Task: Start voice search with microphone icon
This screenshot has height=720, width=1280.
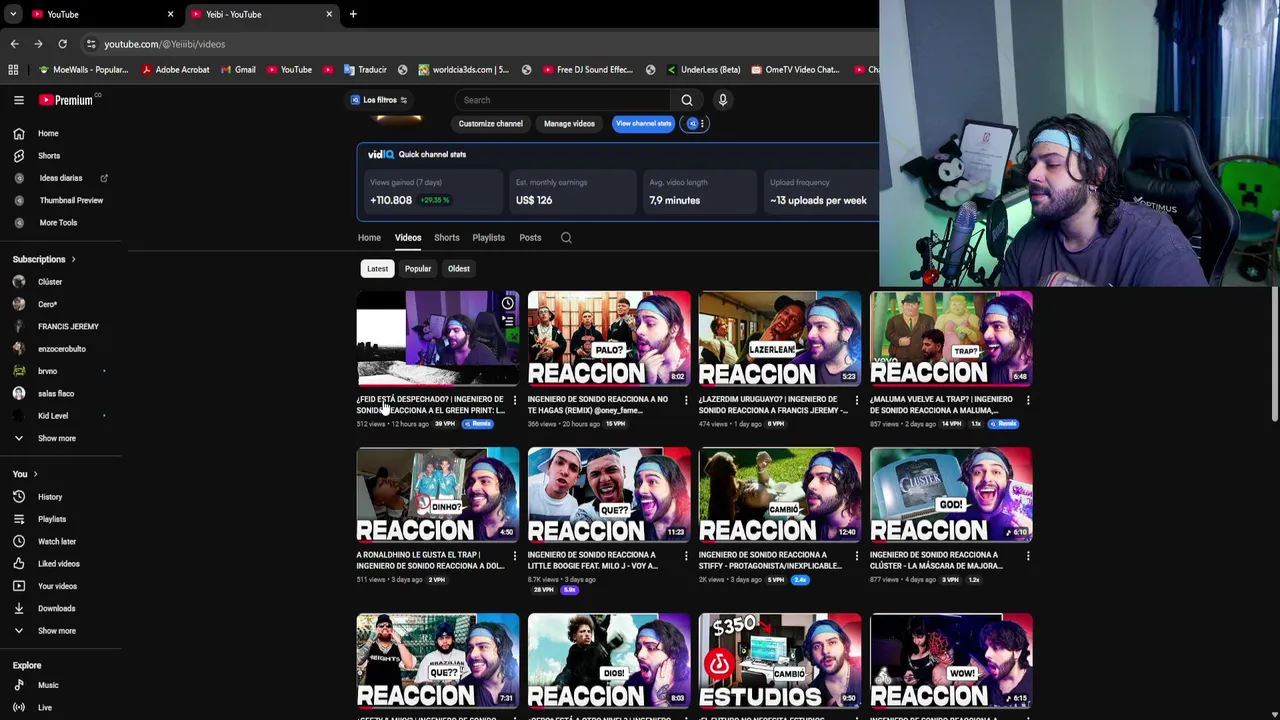Action: (x=722, y=100)
